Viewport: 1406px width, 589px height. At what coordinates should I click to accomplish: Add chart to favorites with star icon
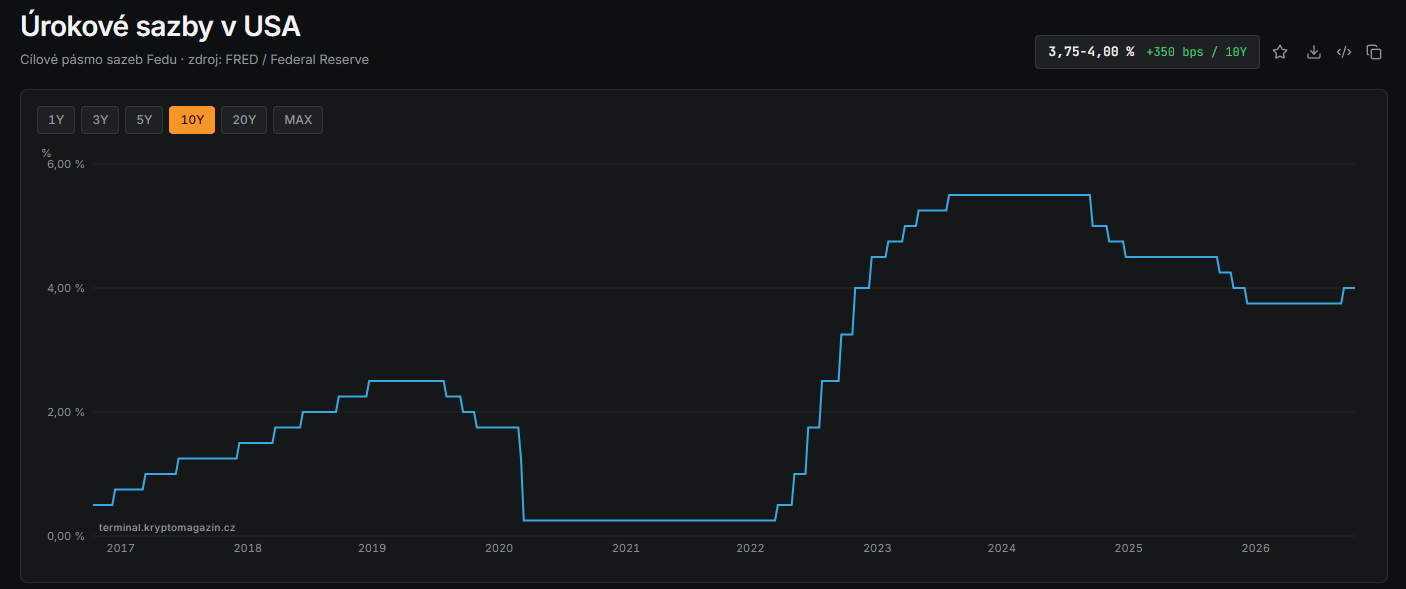click(x=1280, y=52)
